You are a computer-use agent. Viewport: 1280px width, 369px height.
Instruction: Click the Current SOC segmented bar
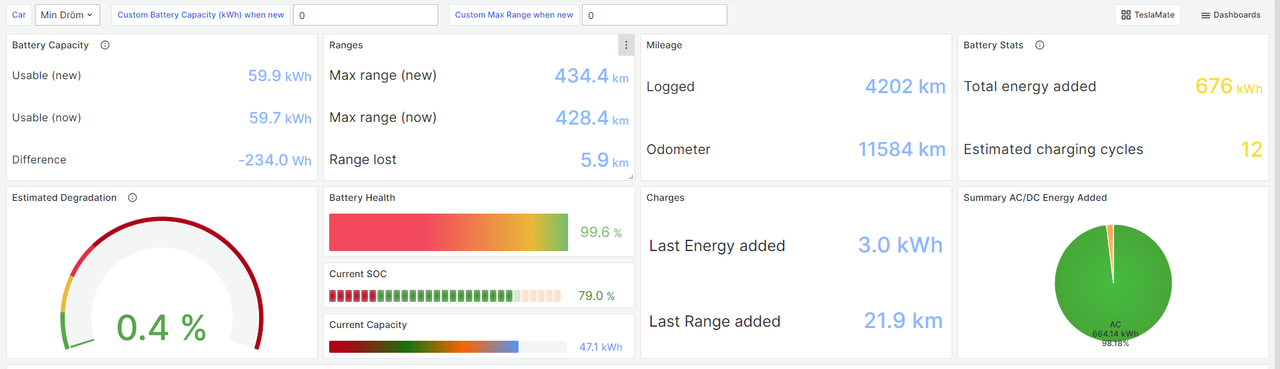tap(445, 296)
